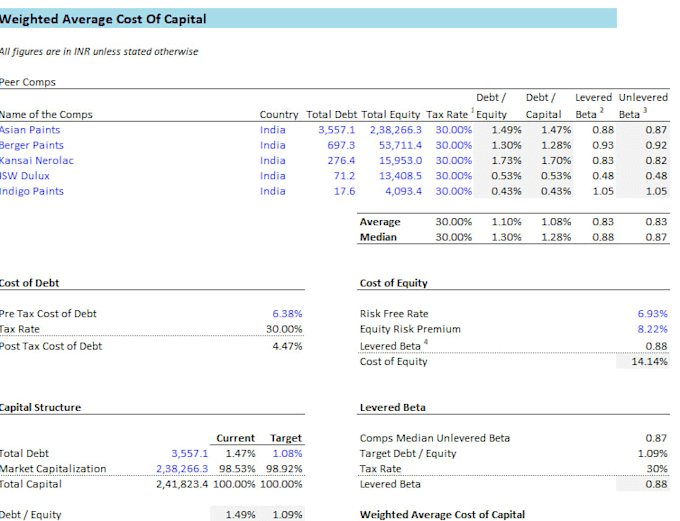Click Berger Paints levered beta 0.93

pos(603,145)
